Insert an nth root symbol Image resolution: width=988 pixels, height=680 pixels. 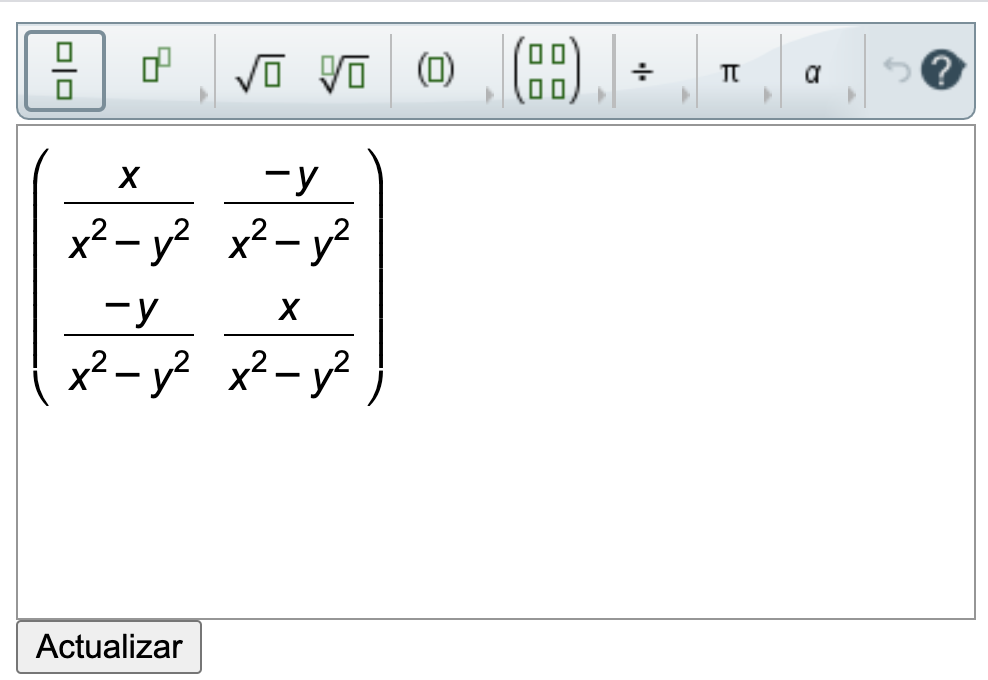click(x=343, y=72)
